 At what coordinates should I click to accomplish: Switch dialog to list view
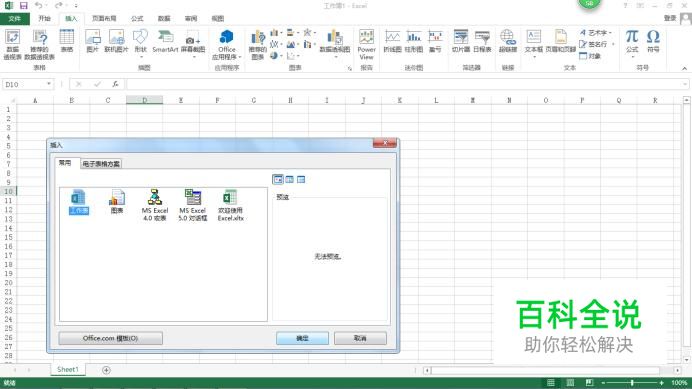[290, 179]
